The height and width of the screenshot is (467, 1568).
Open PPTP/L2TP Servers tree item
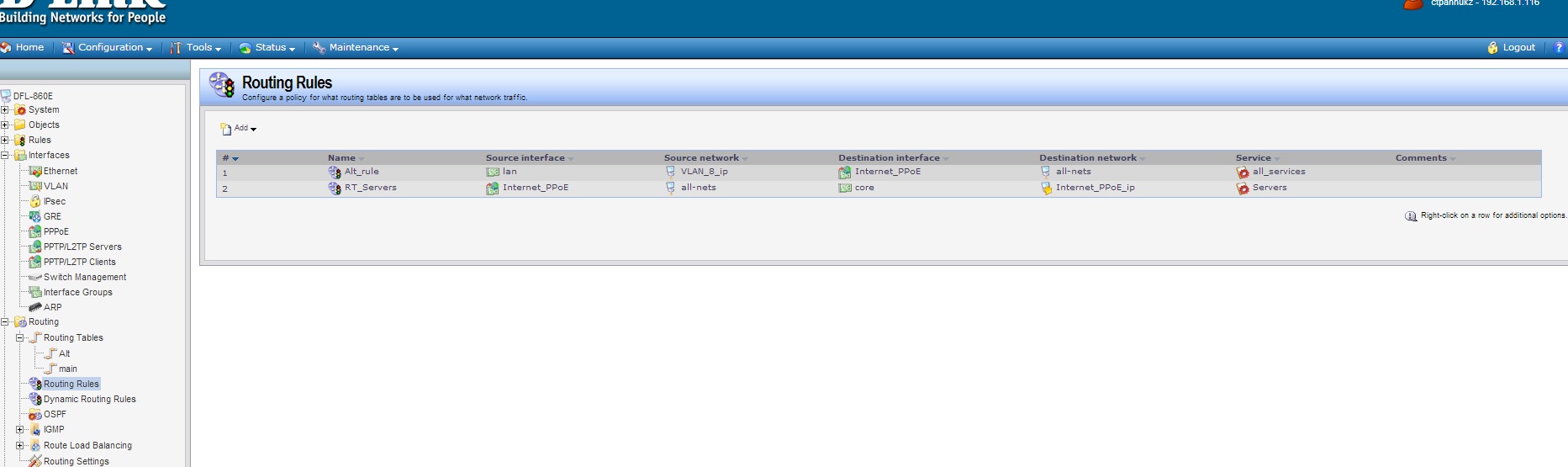click(x=82, y=247)
